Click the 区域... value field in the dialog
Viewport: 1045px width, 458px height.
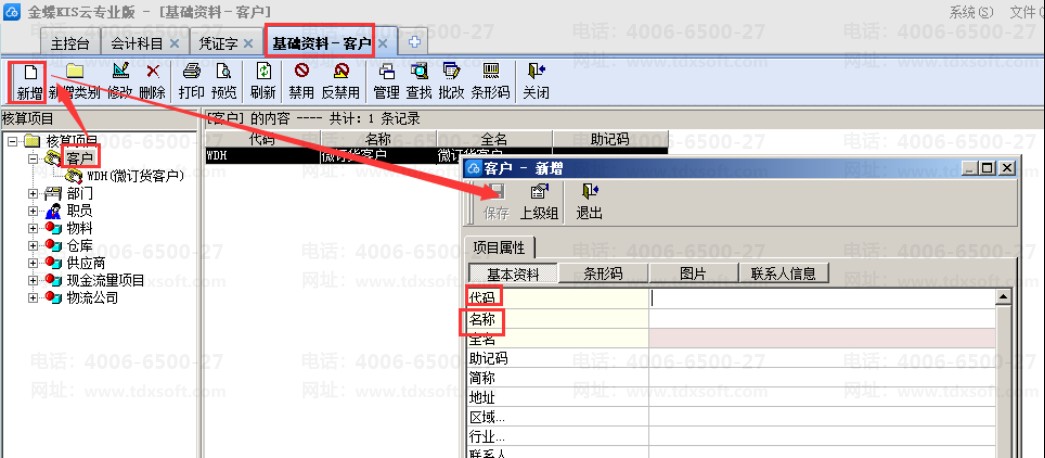(x=822, y=417)
